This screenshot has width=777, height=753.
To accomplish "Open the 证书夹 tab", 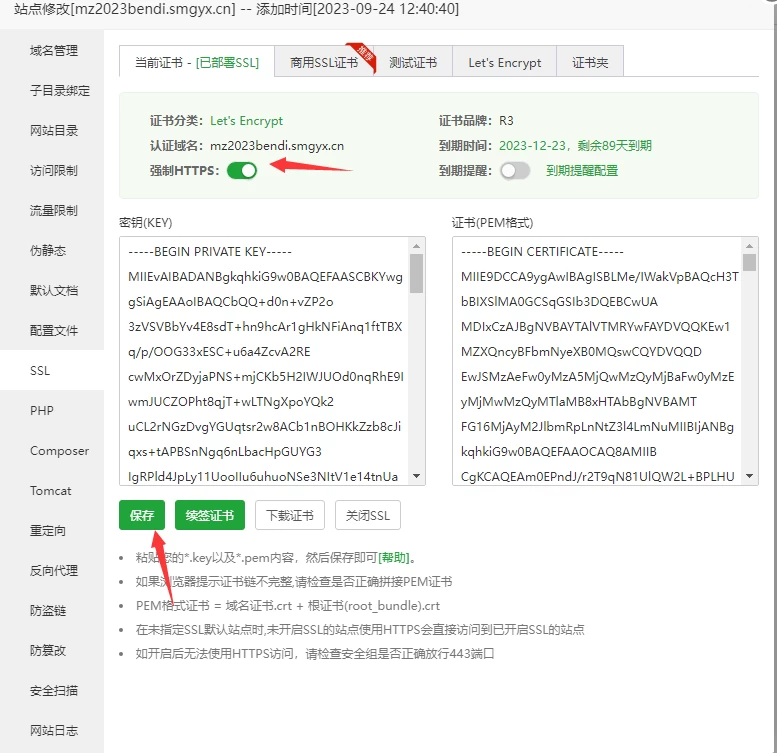I will point(590,62).
